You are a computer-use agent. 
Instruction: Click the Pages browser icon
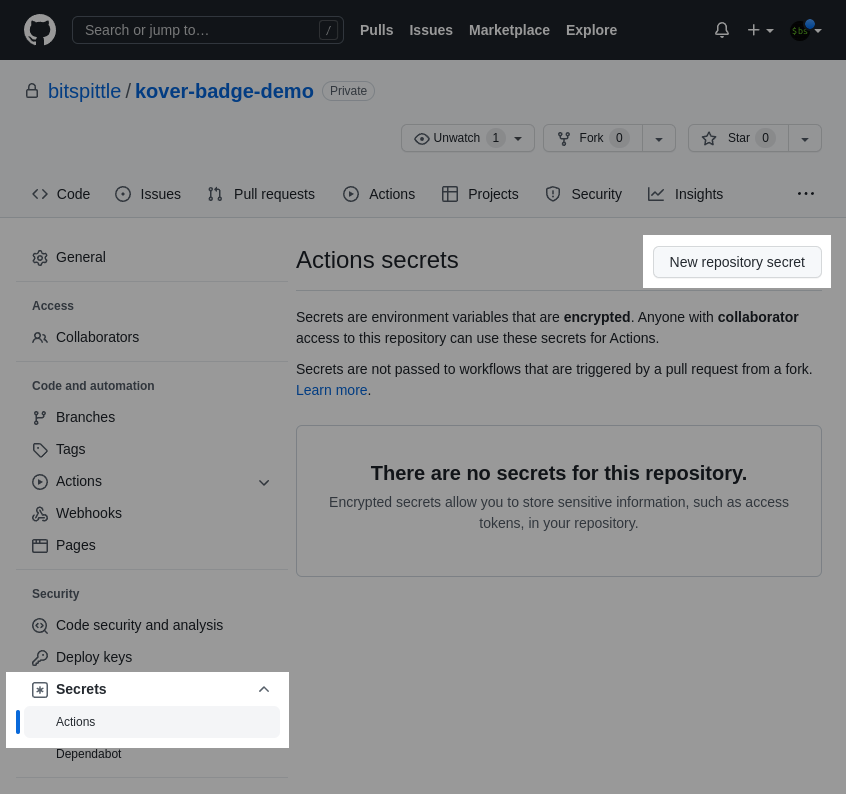click(39, 546)
